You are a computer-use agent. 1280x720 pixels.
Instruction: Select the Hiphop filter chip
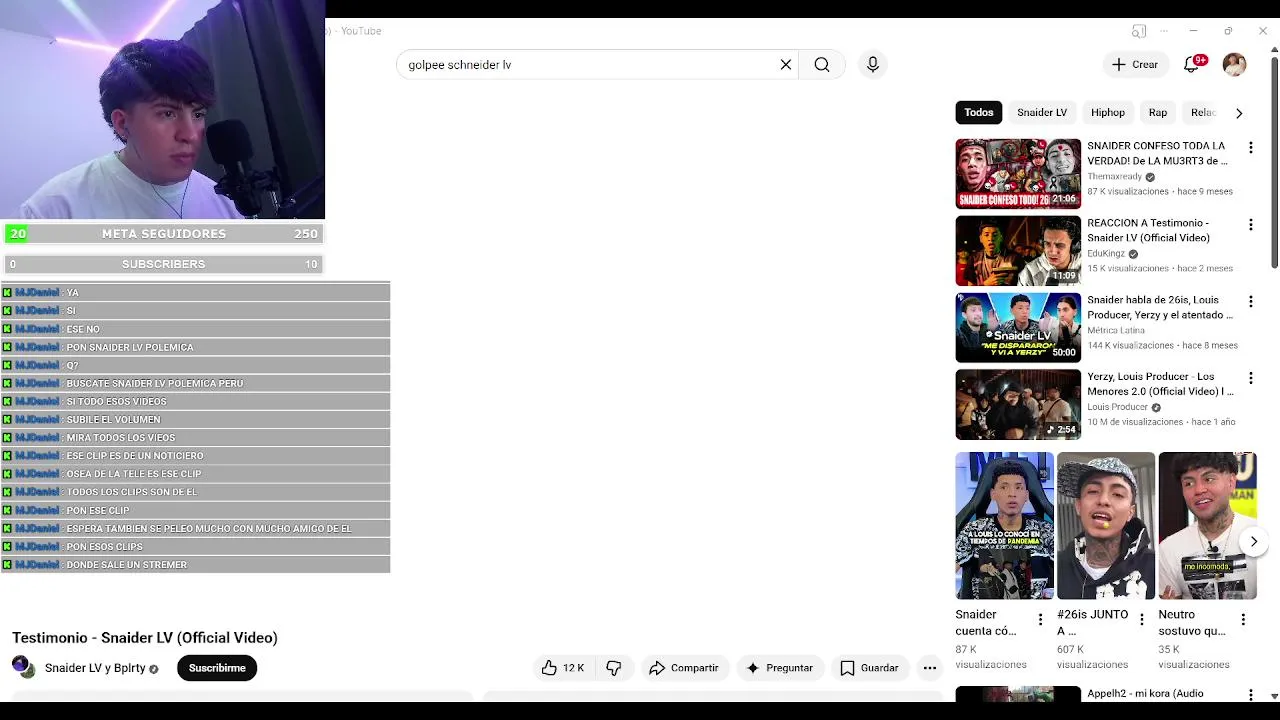(x=1108, y=113)
